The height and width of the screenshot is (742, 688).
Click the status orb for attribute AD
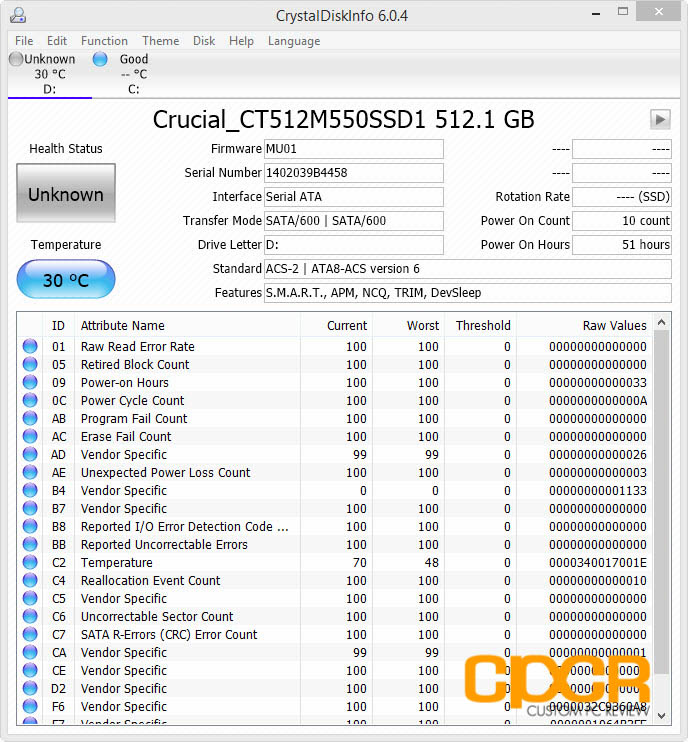pos(30,454)
